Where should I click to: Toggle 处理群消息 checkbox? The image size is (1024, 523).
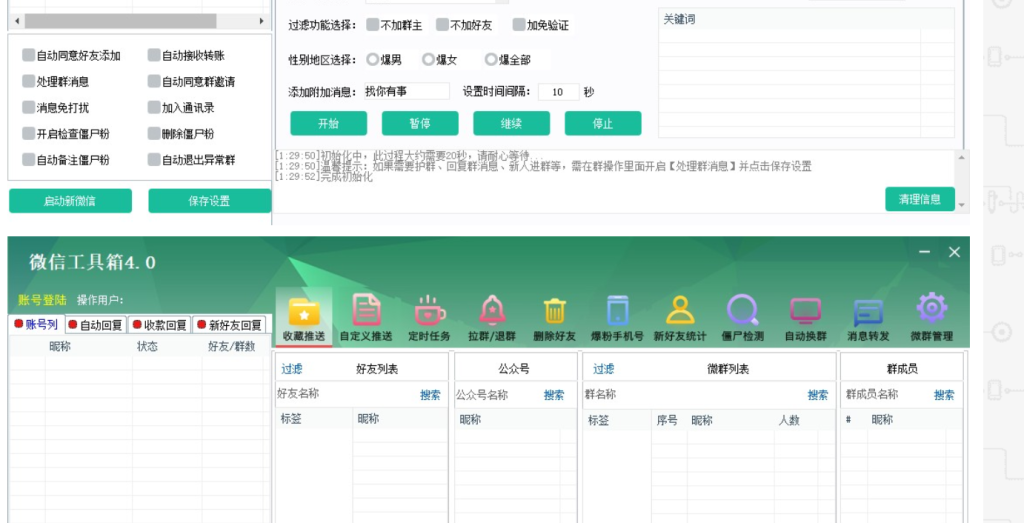tap(28, 82)
